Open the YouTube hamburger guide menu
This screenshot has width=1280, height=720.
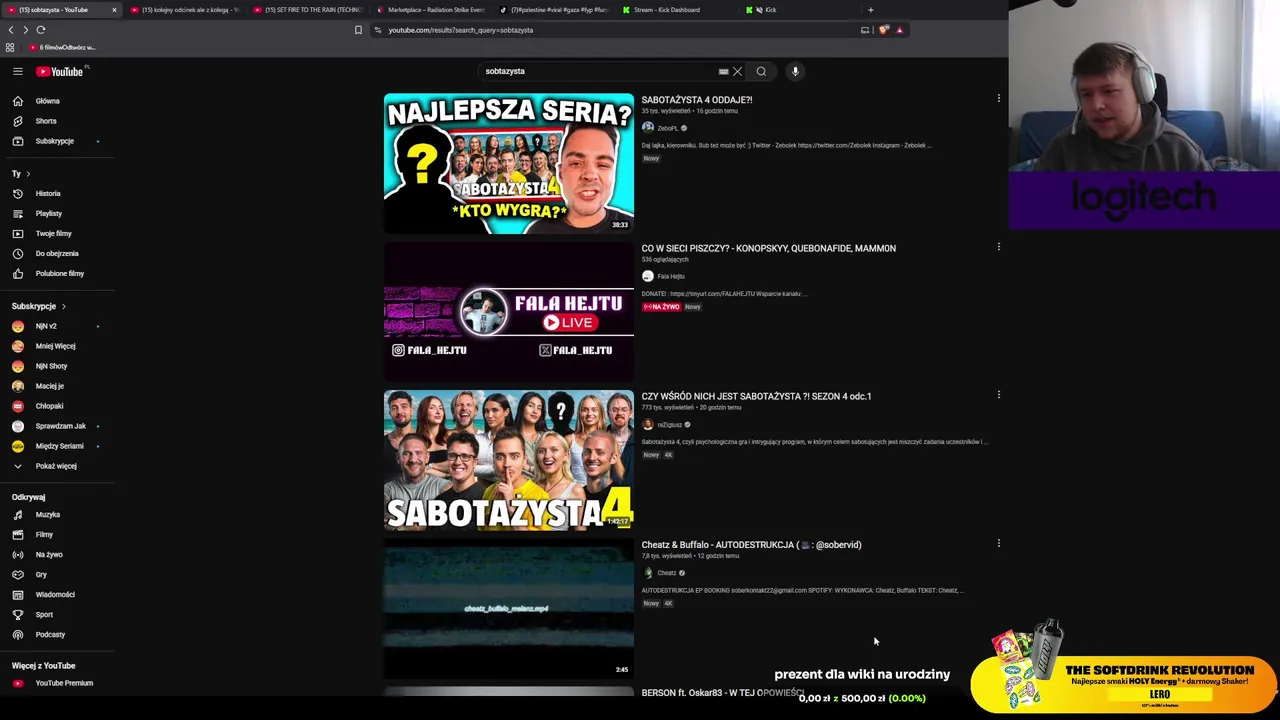pos(18,71)
